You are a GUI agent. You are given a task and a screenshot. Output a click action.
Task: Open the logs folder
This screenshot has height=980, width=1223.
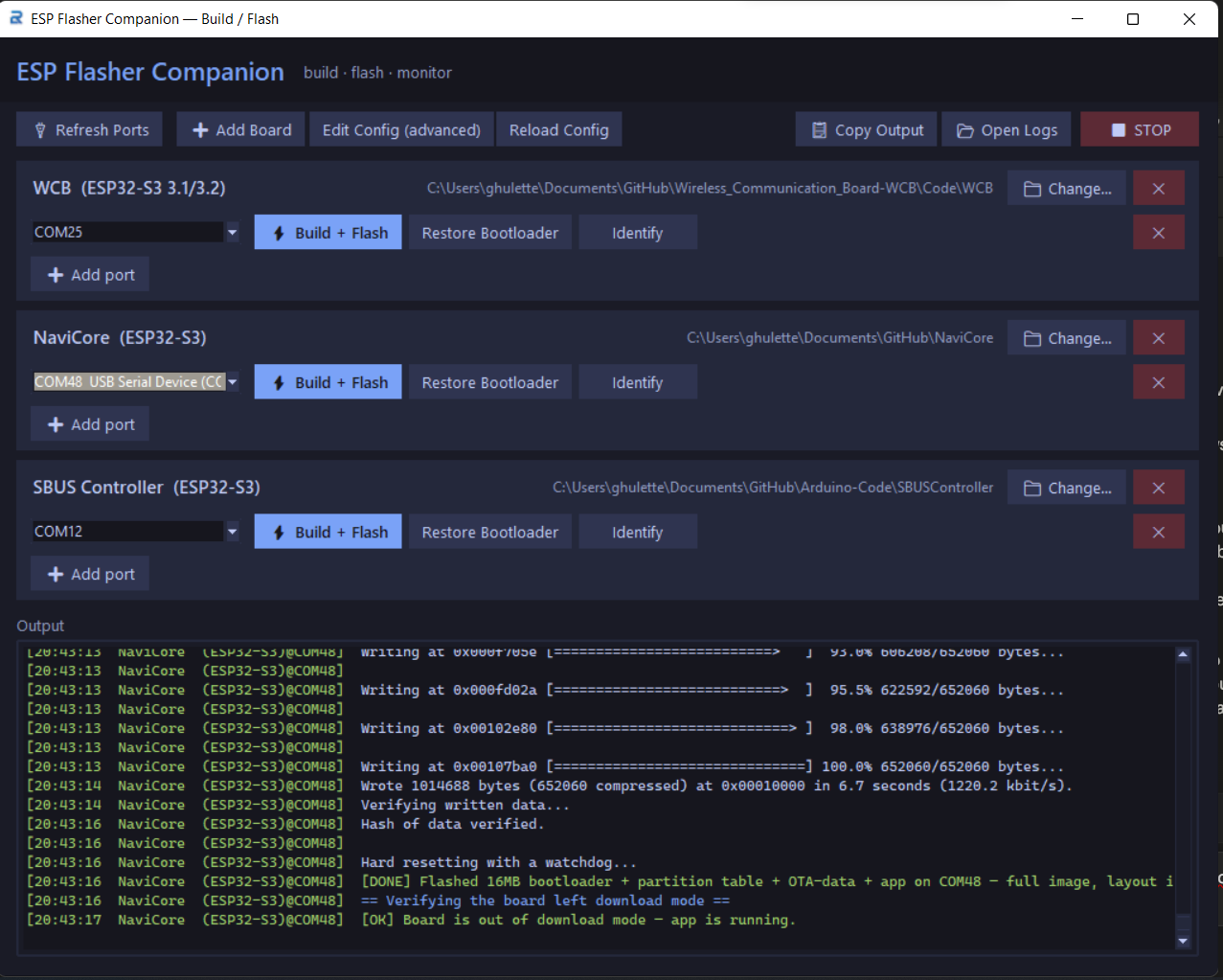(1007, 129)
